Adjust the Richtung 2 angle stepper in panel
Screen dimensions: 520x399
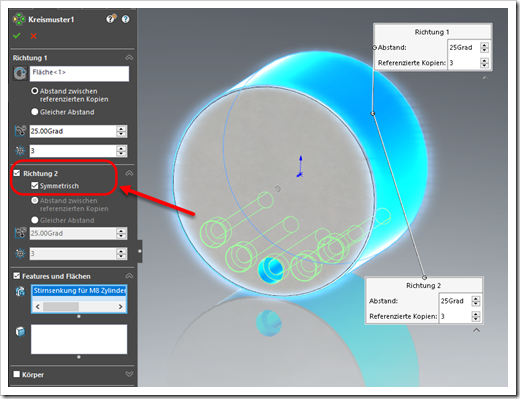coord(121,233)
